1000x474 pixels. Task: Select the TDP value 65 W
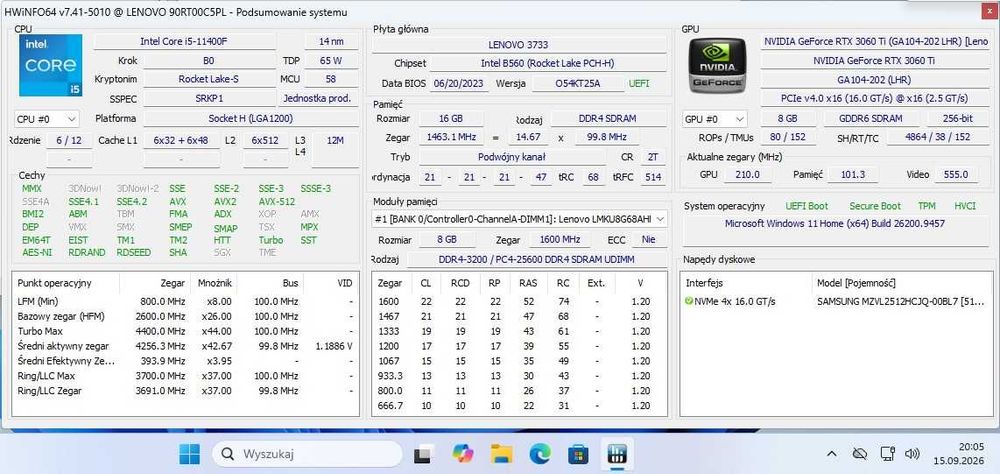click(x=332, y=61)
